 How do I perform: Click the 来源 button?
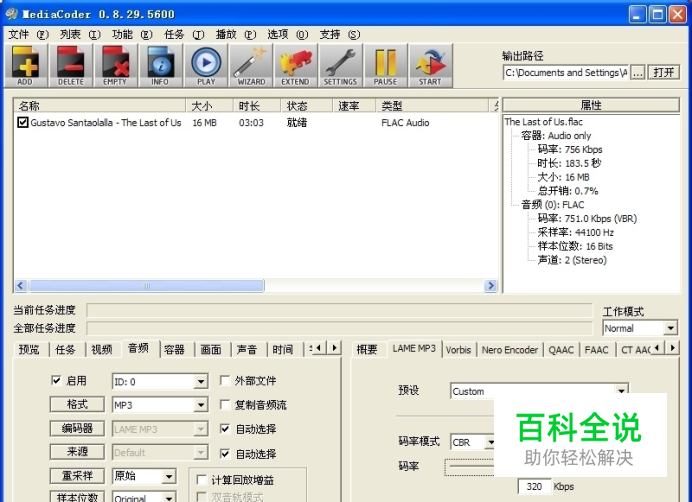[77, 451]
